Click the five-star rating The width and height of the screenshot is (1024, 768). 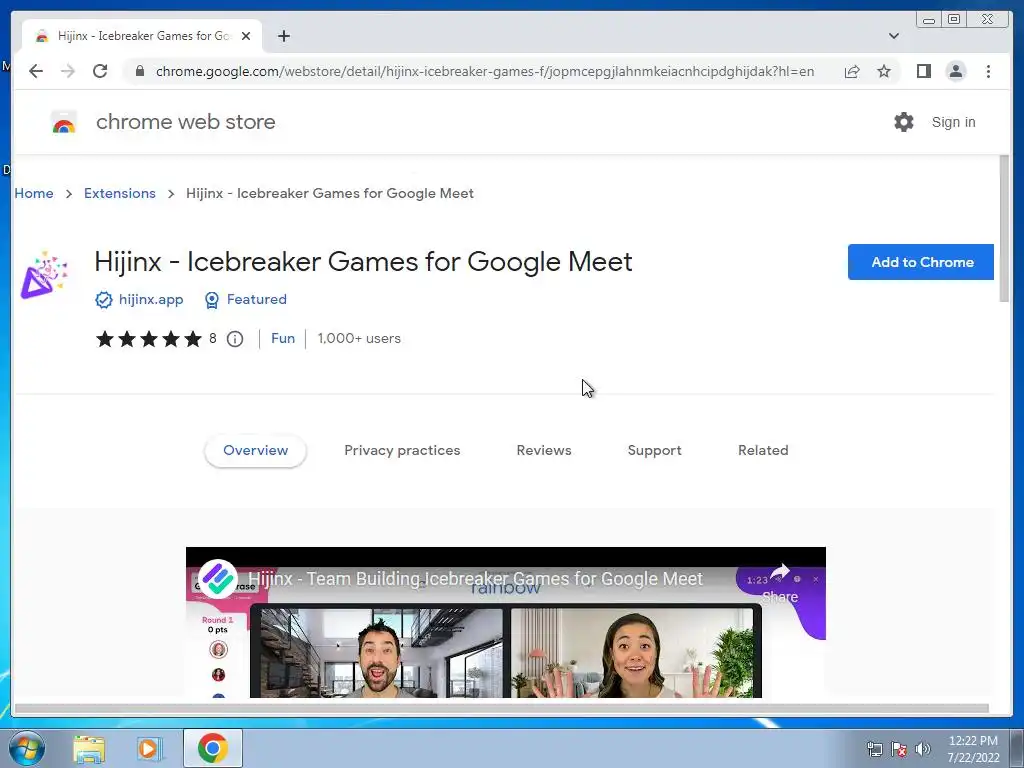pyautogui.click(x=149, y=339)
